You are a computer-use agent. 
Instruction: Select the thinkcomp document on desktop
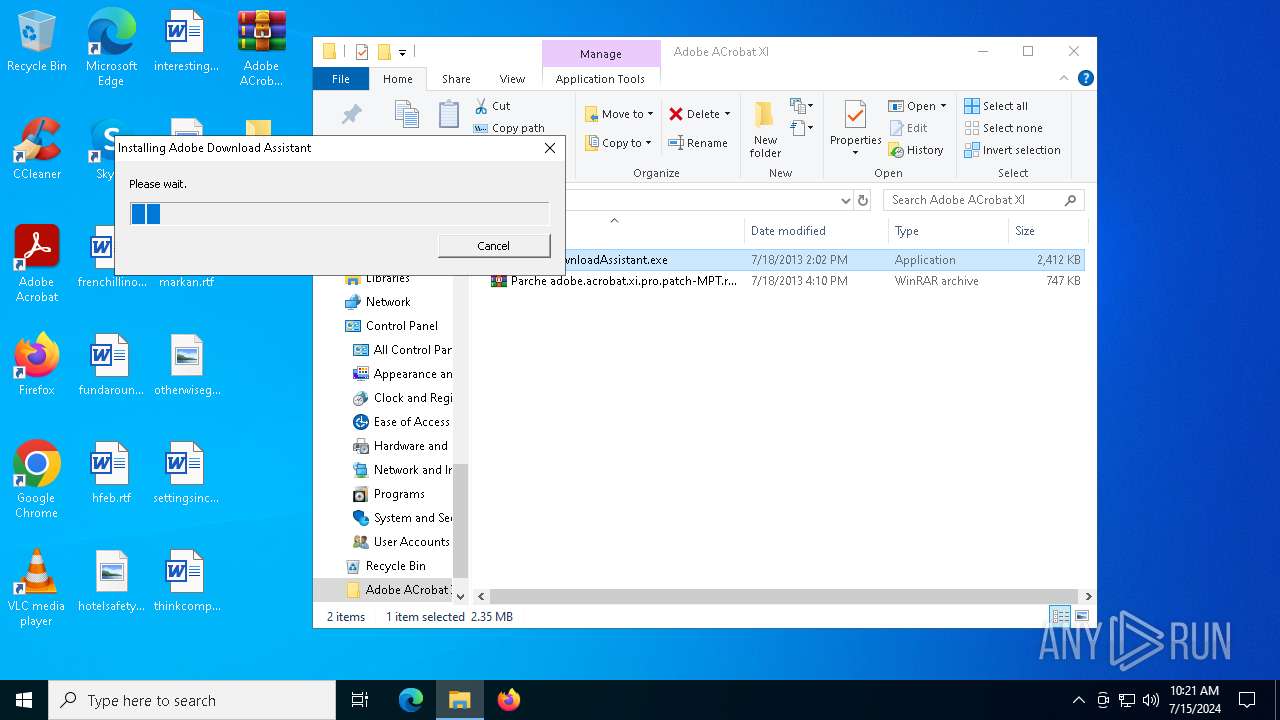[186, 581]
